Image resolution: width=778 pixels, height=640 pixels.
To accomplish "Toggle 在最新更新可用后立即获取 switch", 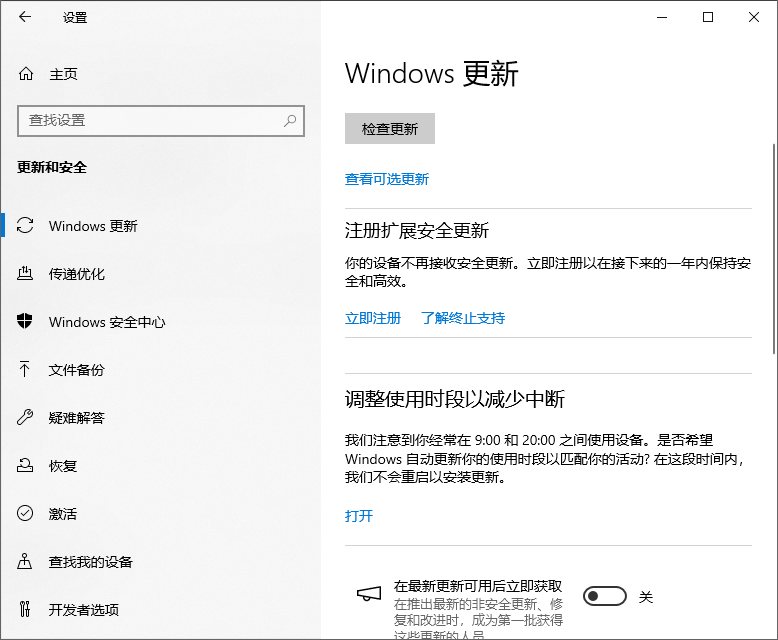I will pyautogui.click(x=604, y=596).
